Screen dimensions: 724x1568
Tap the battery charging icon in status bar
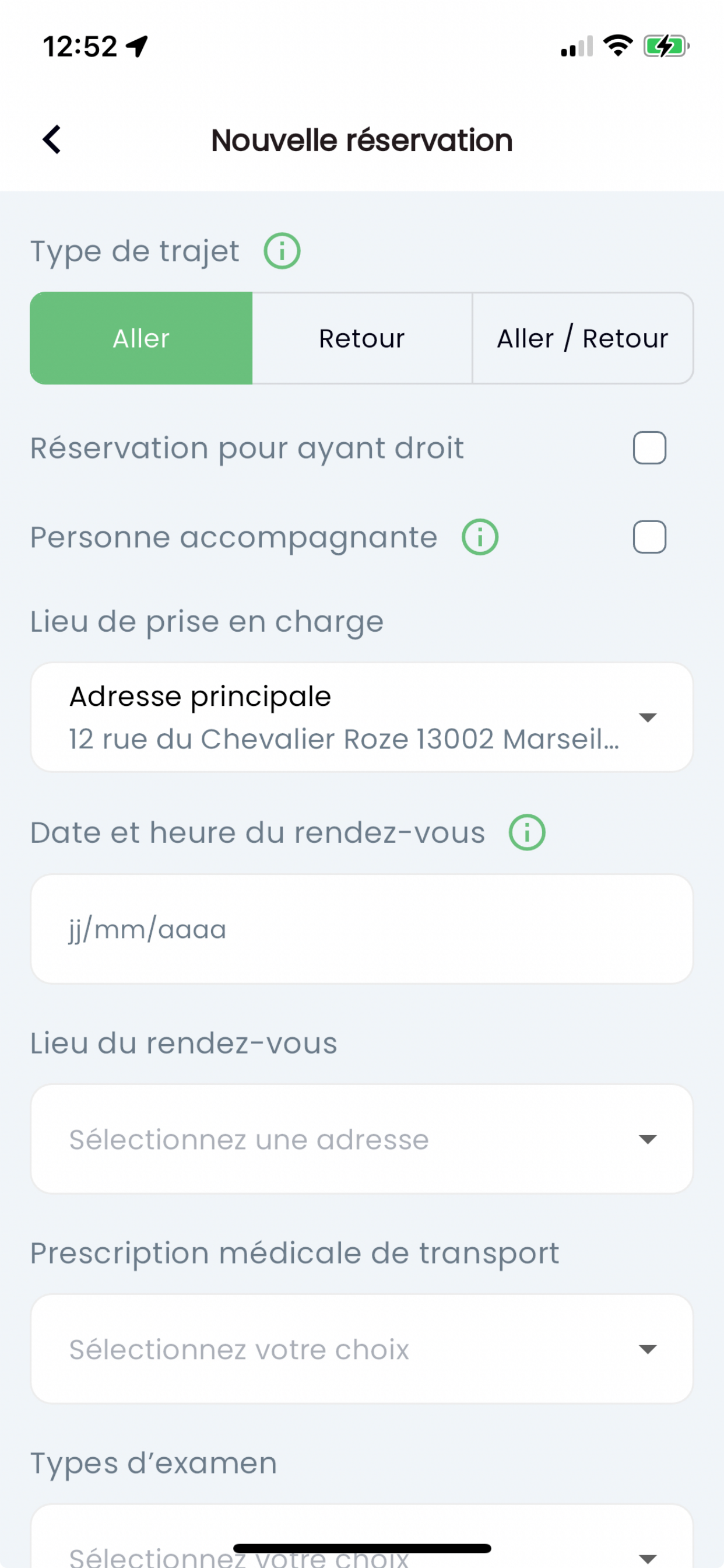tap(667, 46)
